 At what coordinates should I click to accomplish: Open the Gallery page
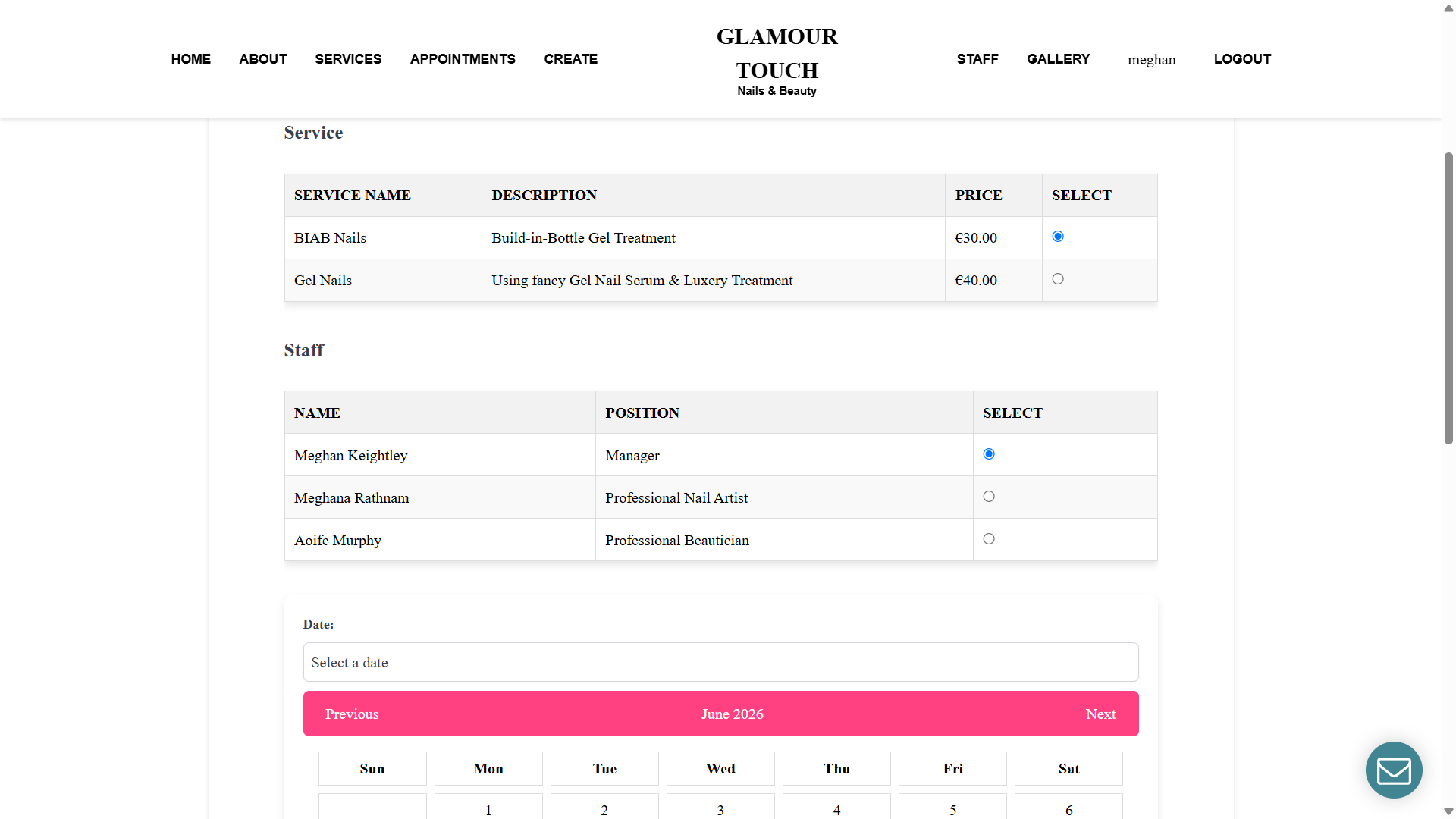(1058, 59)
